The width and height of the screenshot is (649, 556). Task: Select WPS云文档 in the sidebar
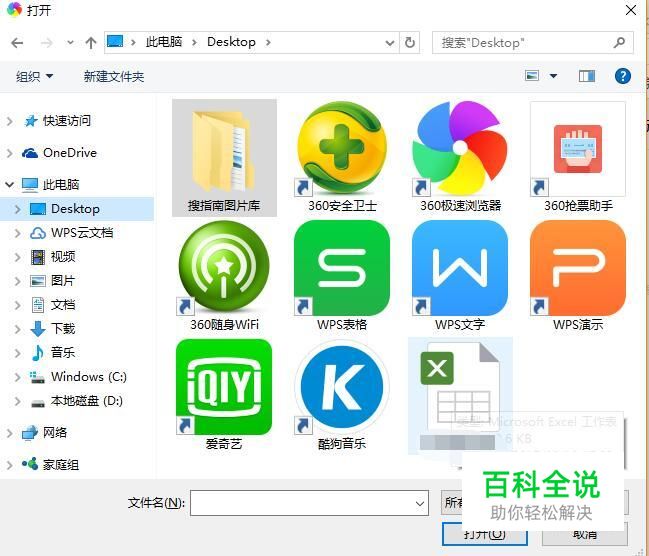pos(82,233)
